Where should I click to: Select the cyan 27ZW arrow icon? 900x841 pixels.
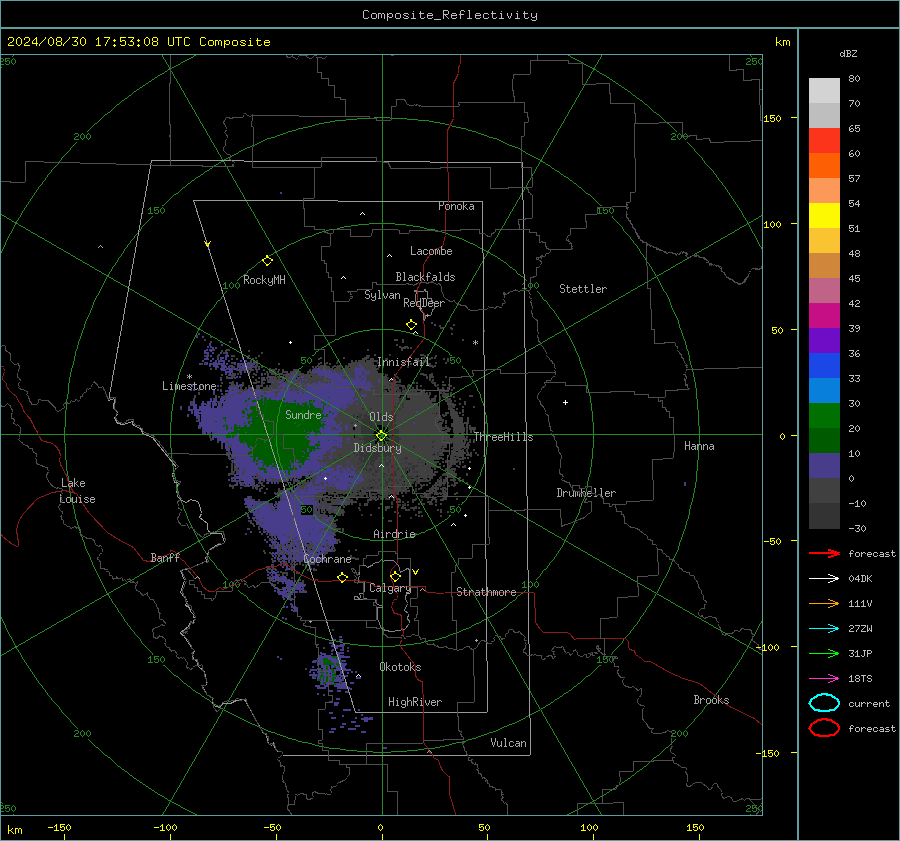[824, 629]
